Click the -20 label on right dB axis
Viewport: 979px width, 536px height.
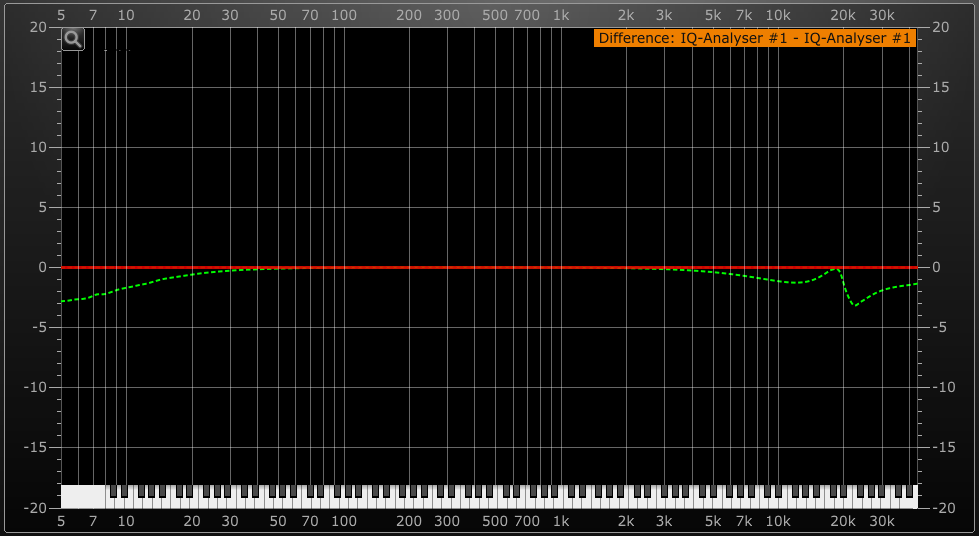point(941,508)
